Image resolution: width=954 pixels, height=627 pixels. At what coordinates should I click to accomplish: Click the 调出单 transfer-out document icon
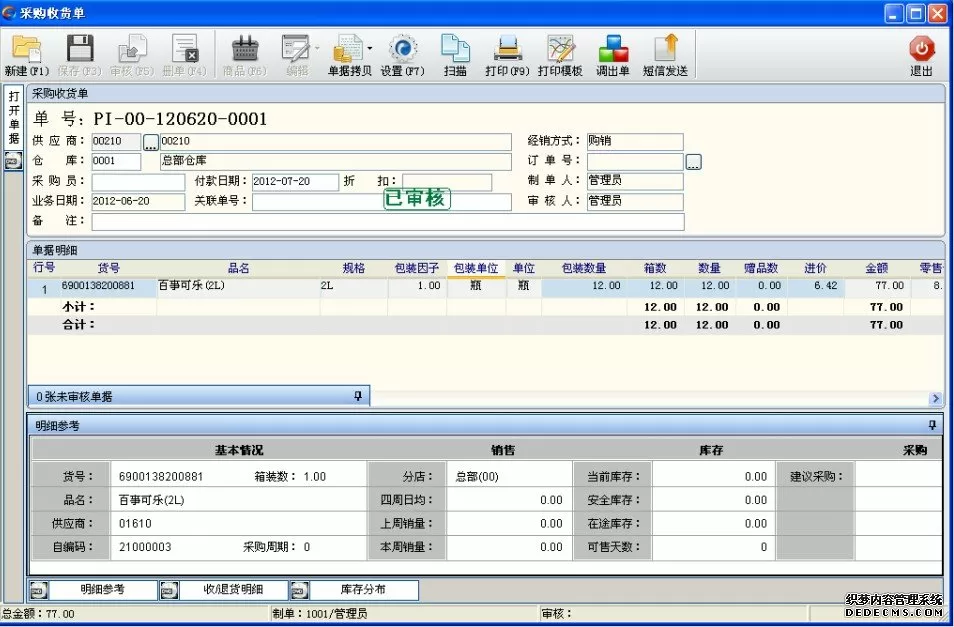613,50
